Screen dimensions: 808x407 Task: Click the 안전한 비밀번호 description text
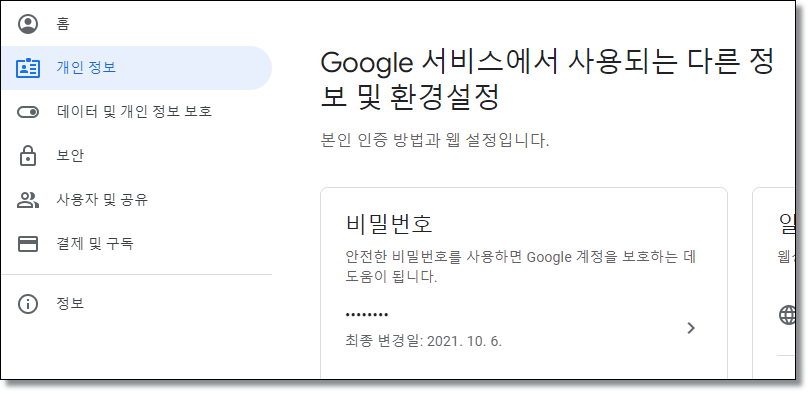520,267
